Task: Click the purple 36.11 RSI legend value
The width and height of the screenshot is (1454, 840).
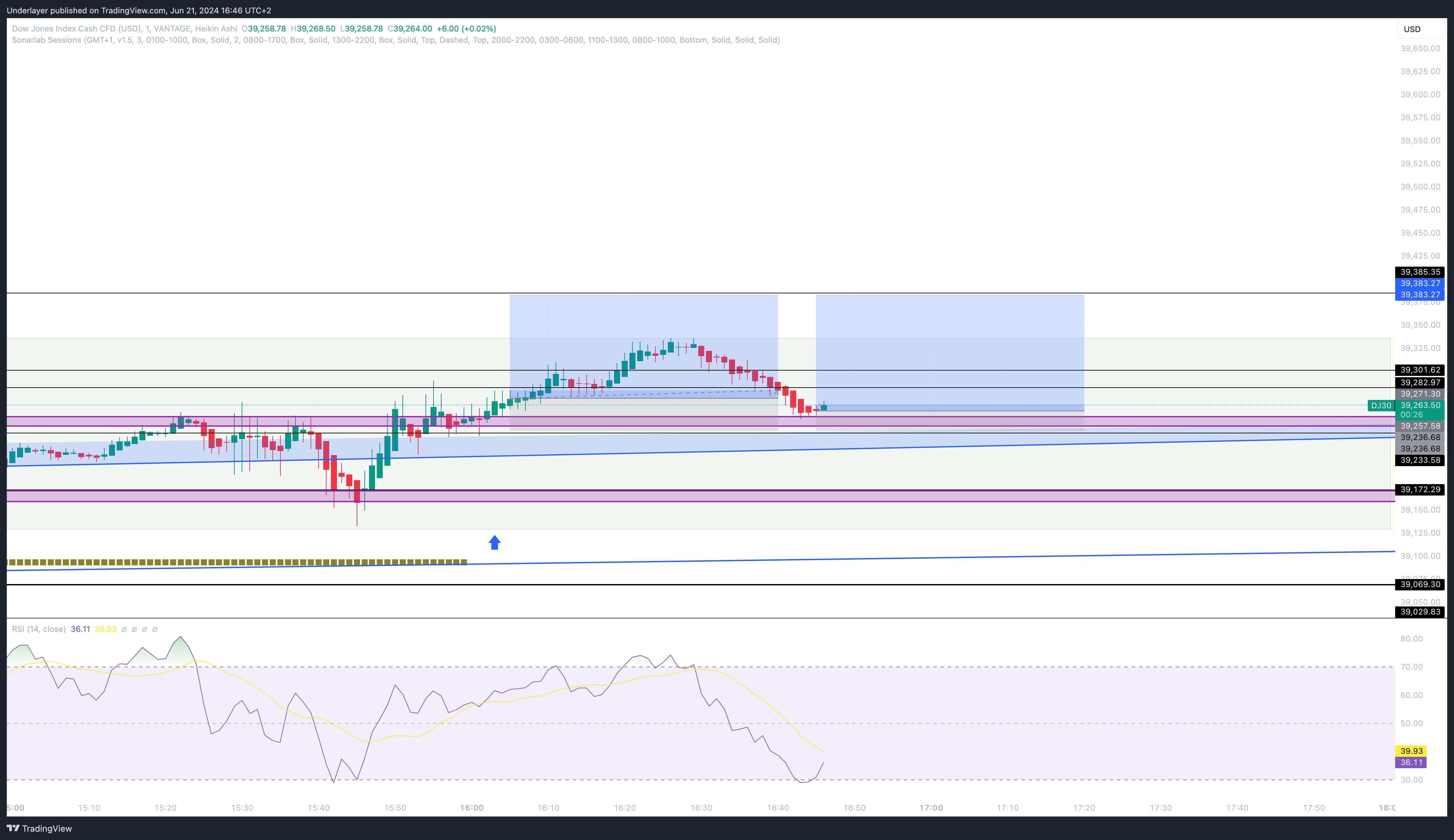Action: pos(80,629)
